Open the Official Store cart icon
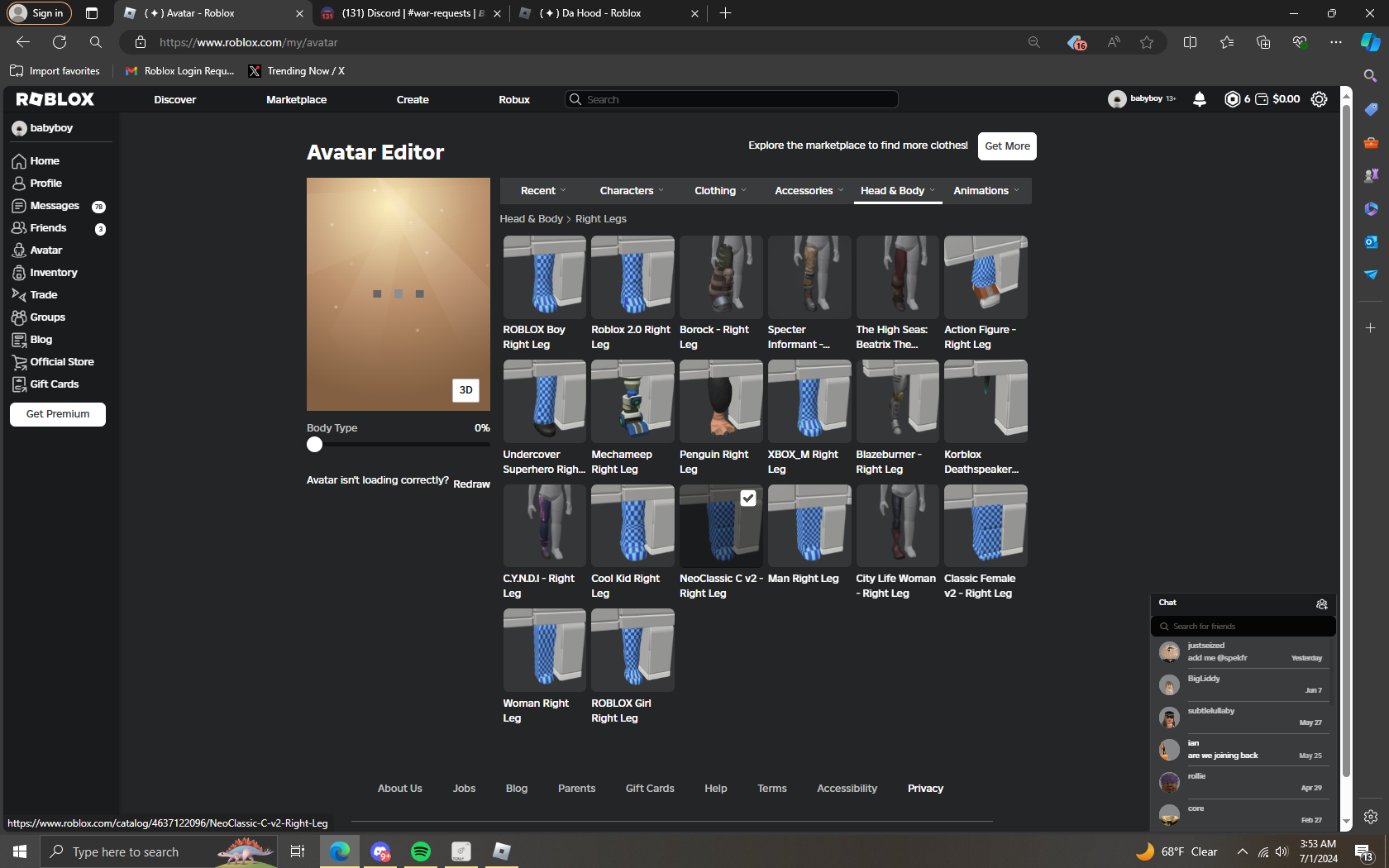 [19, 362]
